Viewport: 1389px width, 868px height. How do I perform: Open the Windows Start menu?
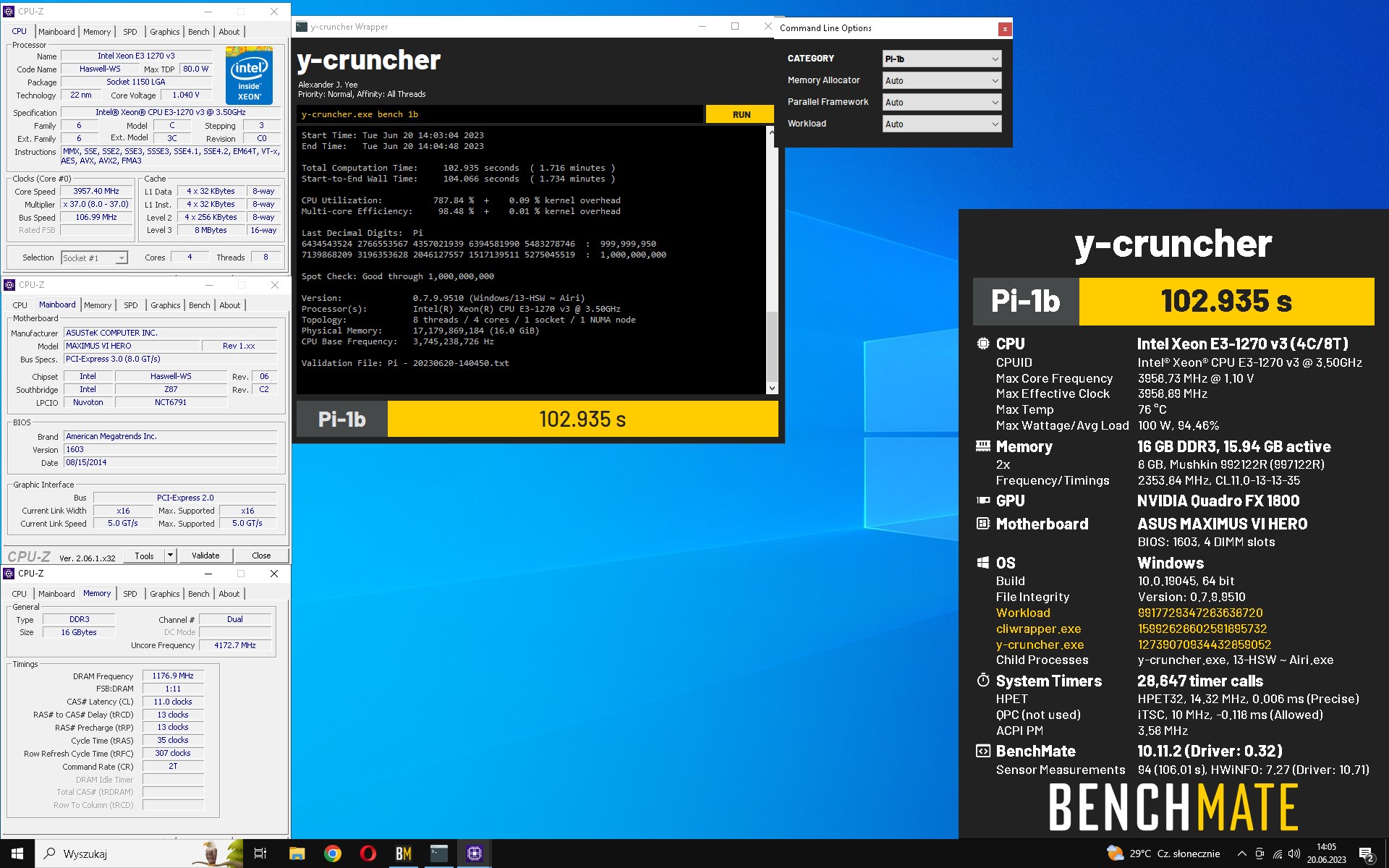pyautogui.click(x=17, y=854)
